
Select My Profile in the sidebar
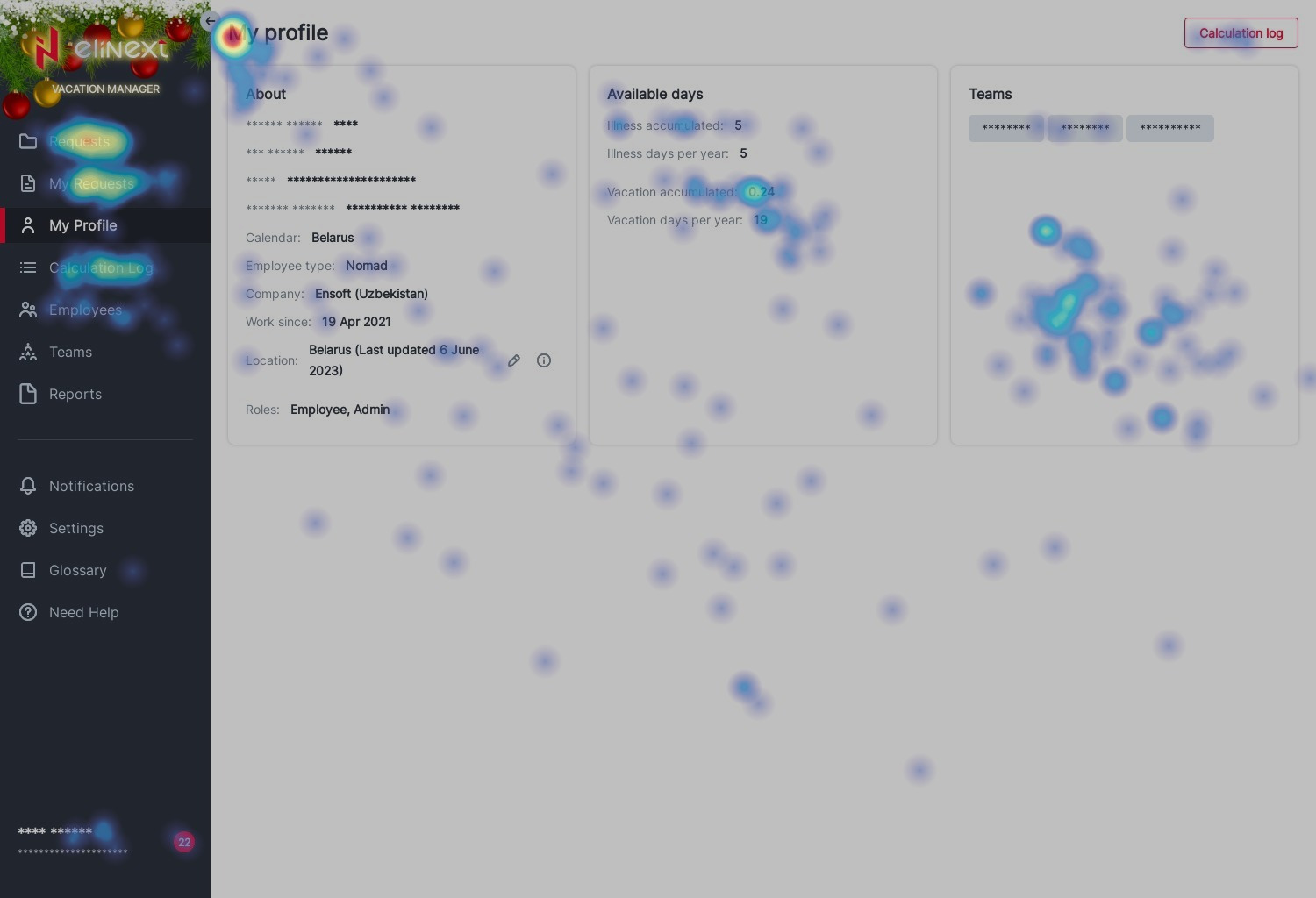click(82, 225)
